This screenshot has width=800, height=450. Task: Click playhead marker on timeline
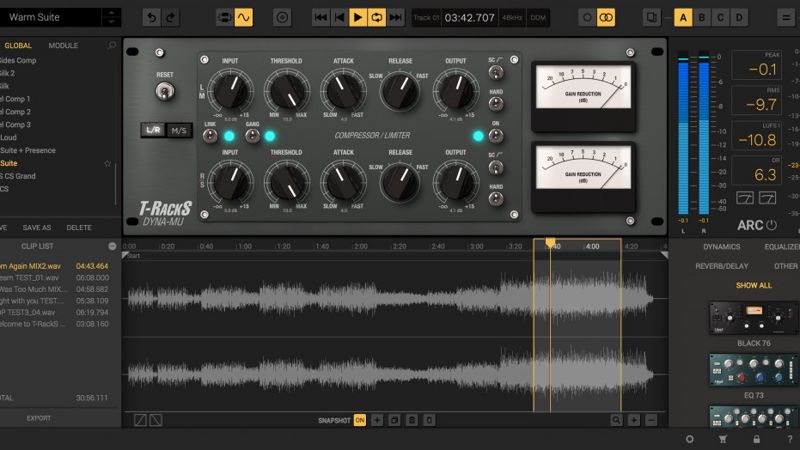coord(550,243)
